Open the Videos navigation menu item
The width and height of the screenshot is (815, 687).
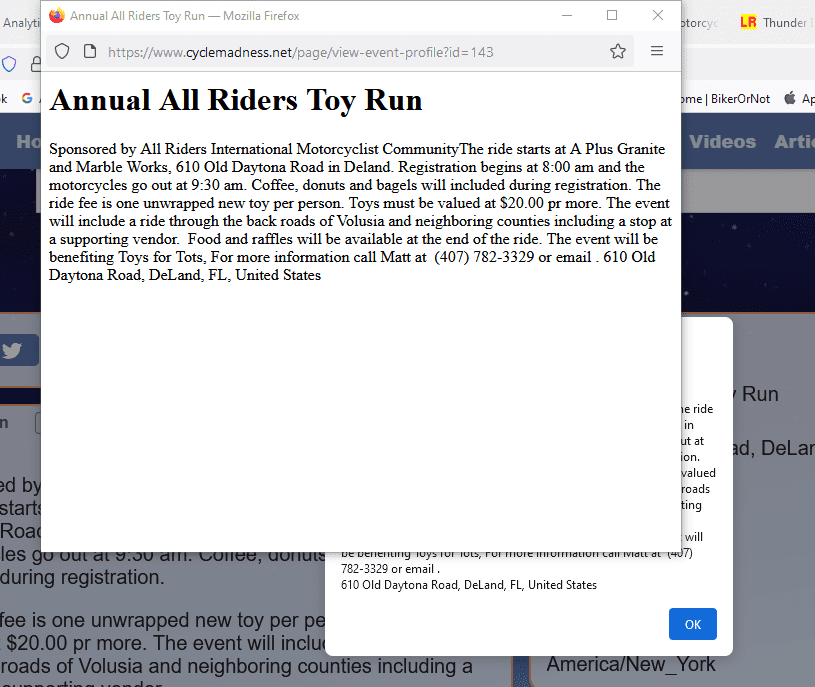click(x=722, y=142)
